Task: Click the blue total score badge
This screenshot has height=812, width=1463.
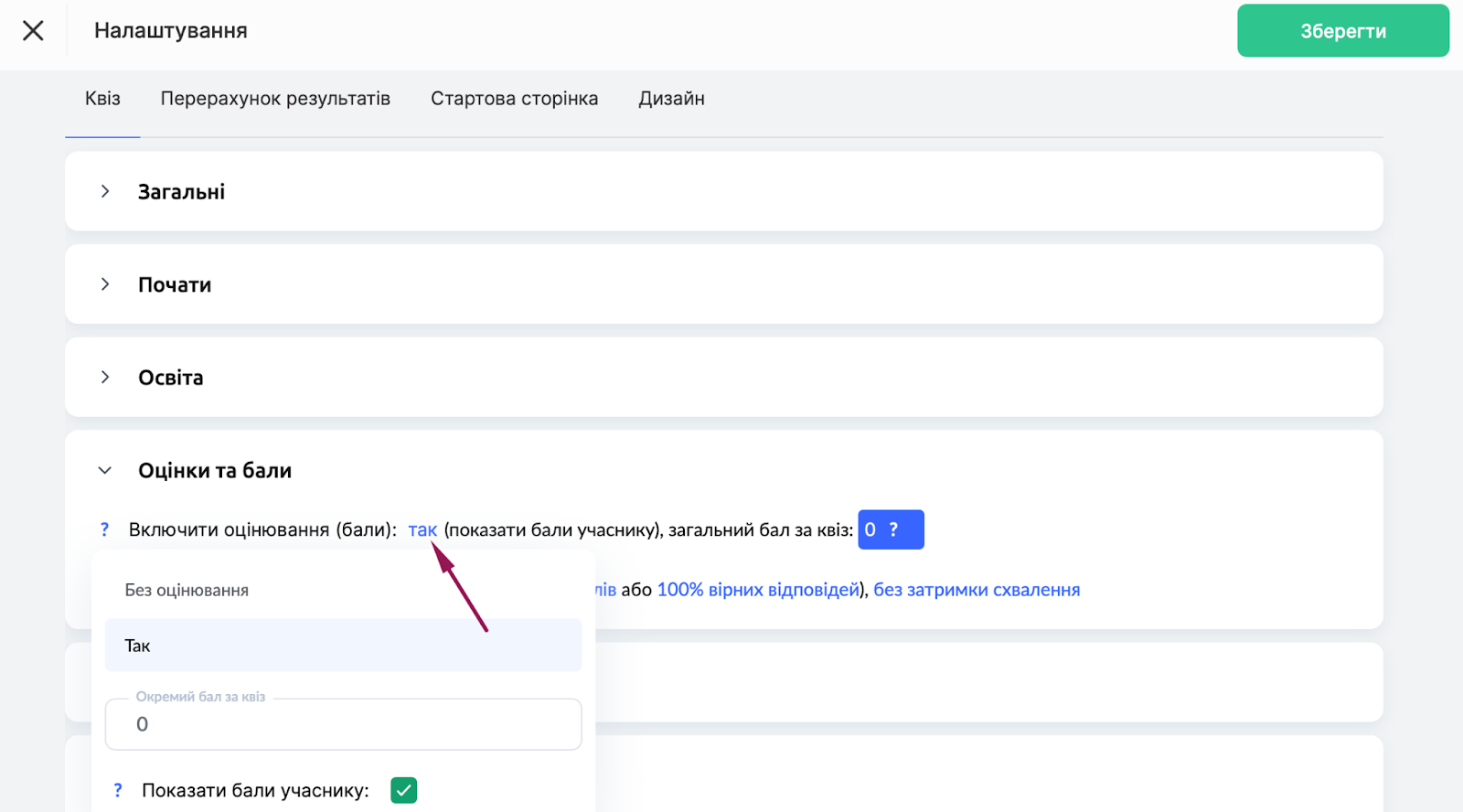Action: (x=890, y=529)
